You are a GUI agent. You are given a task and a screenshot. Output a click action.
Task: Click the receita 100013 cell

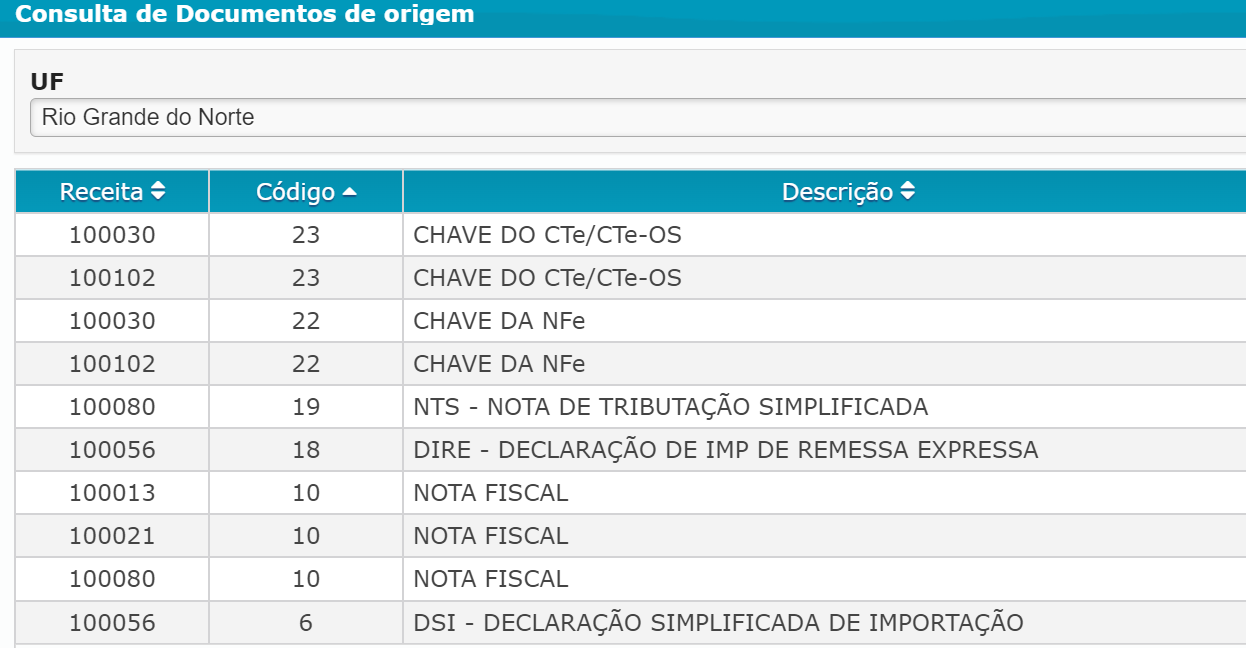point(112,493)
